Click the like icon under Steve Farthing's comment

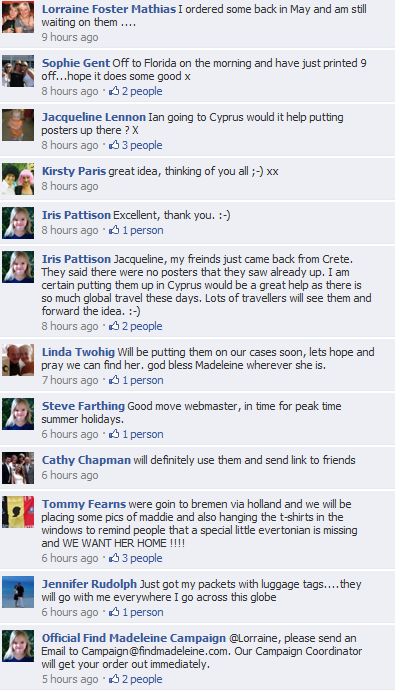point(114,434)
